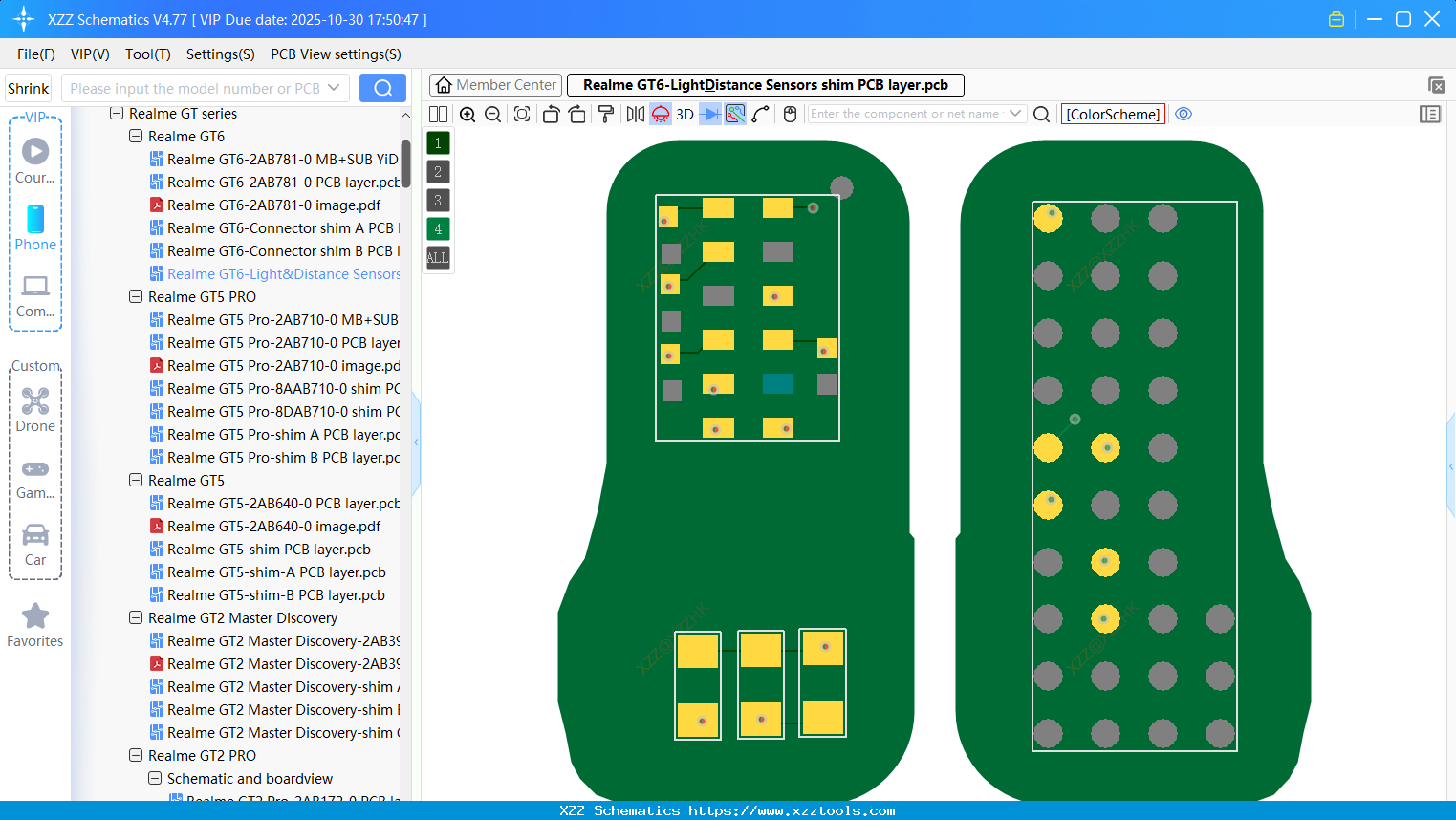1456x820 pixels.
Task: Open the mouse settings icon
Action: (x=790, y=114)
